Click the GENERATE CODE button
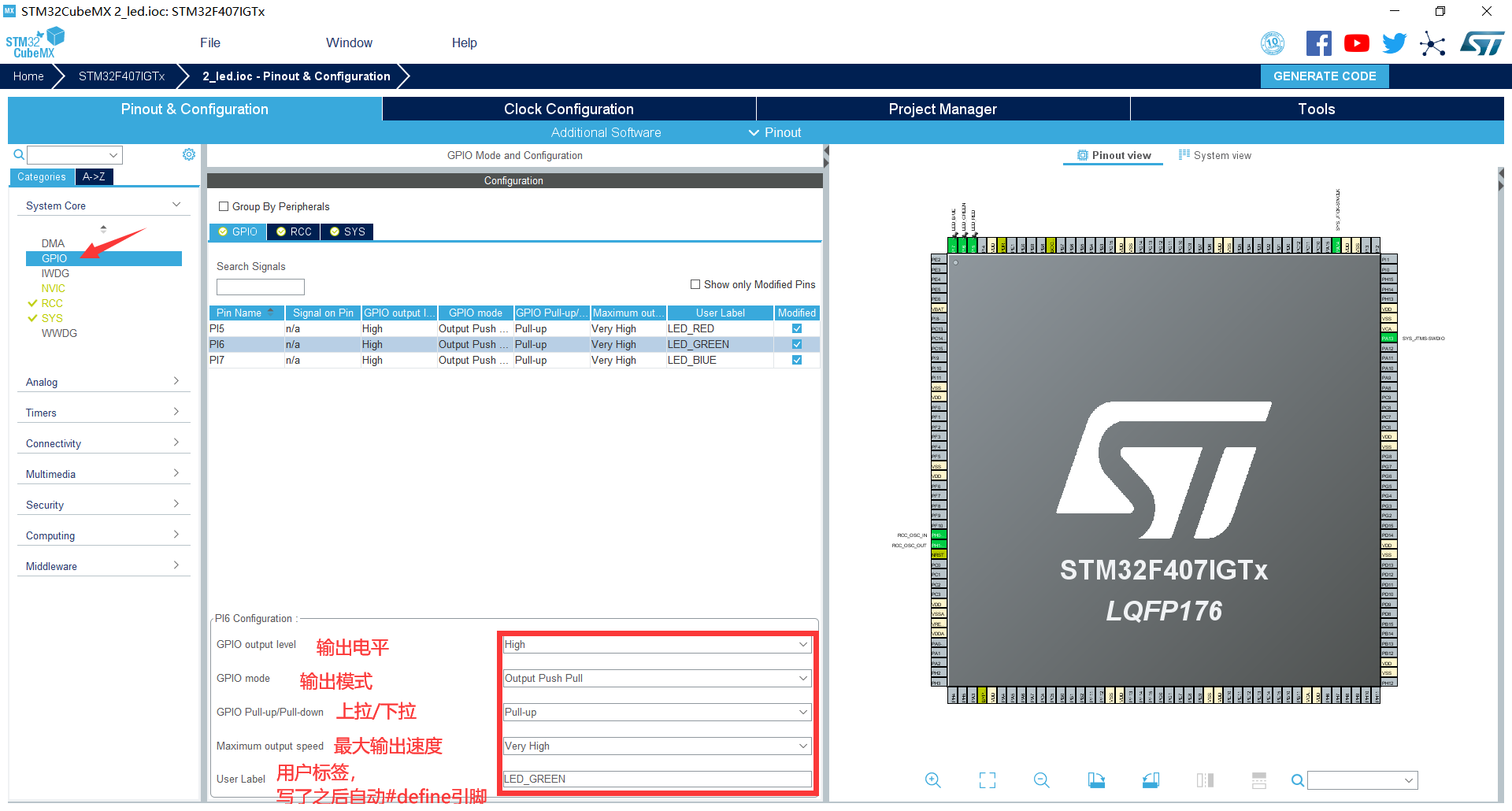Viewport: 1512px width, 811px height. point(1325,76)
